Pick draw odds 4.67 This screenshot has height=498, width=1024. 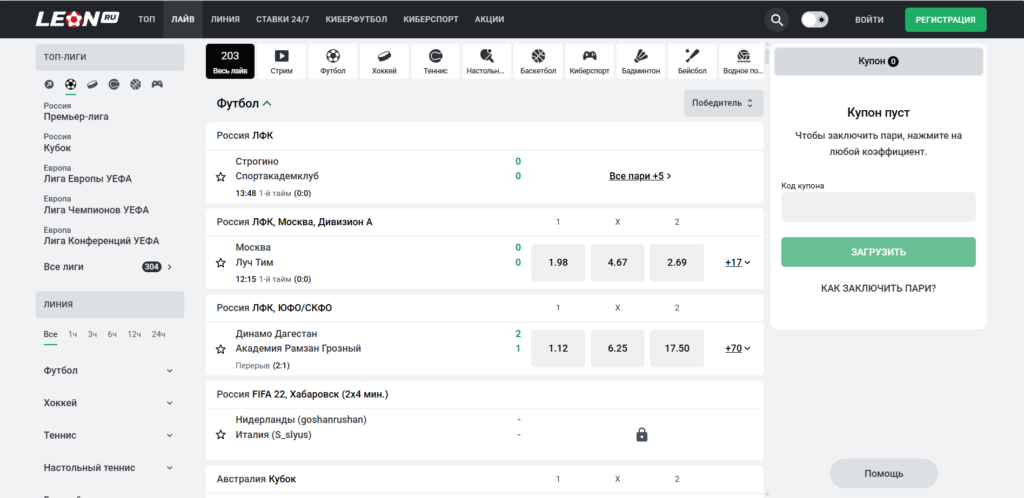pyautogui.click(x=617, y=262)
